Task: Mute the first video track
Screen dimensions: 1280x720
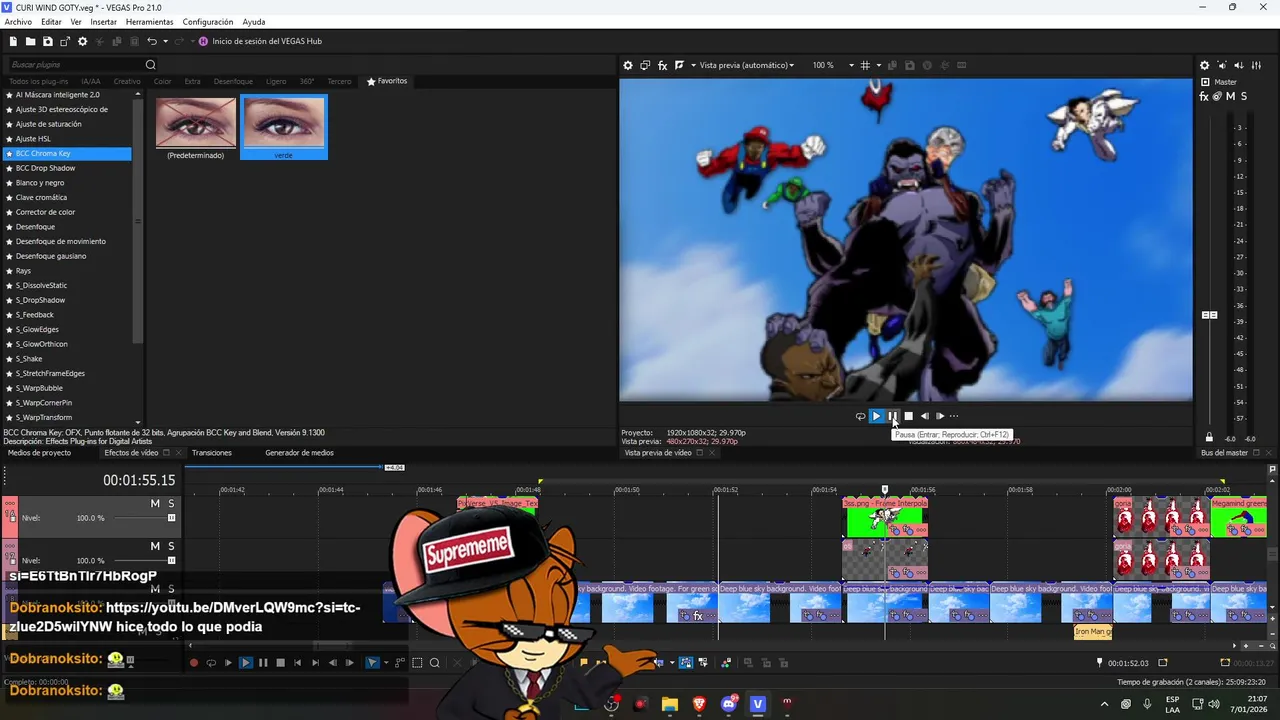Action: click(x=155, y=503)
